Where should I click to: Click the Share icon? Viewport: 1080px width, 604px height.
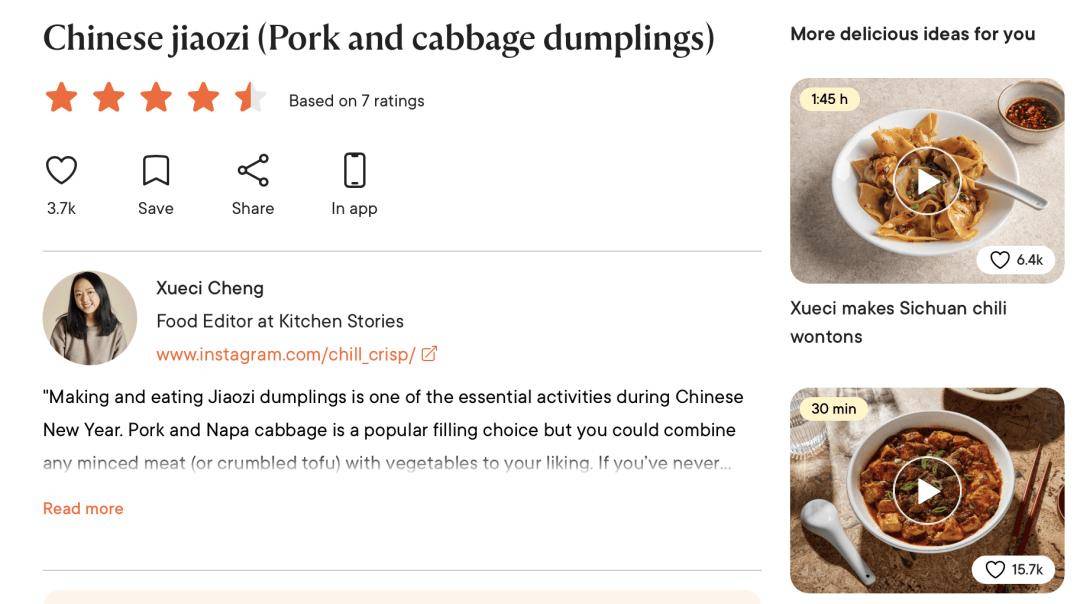coord(253,170)
